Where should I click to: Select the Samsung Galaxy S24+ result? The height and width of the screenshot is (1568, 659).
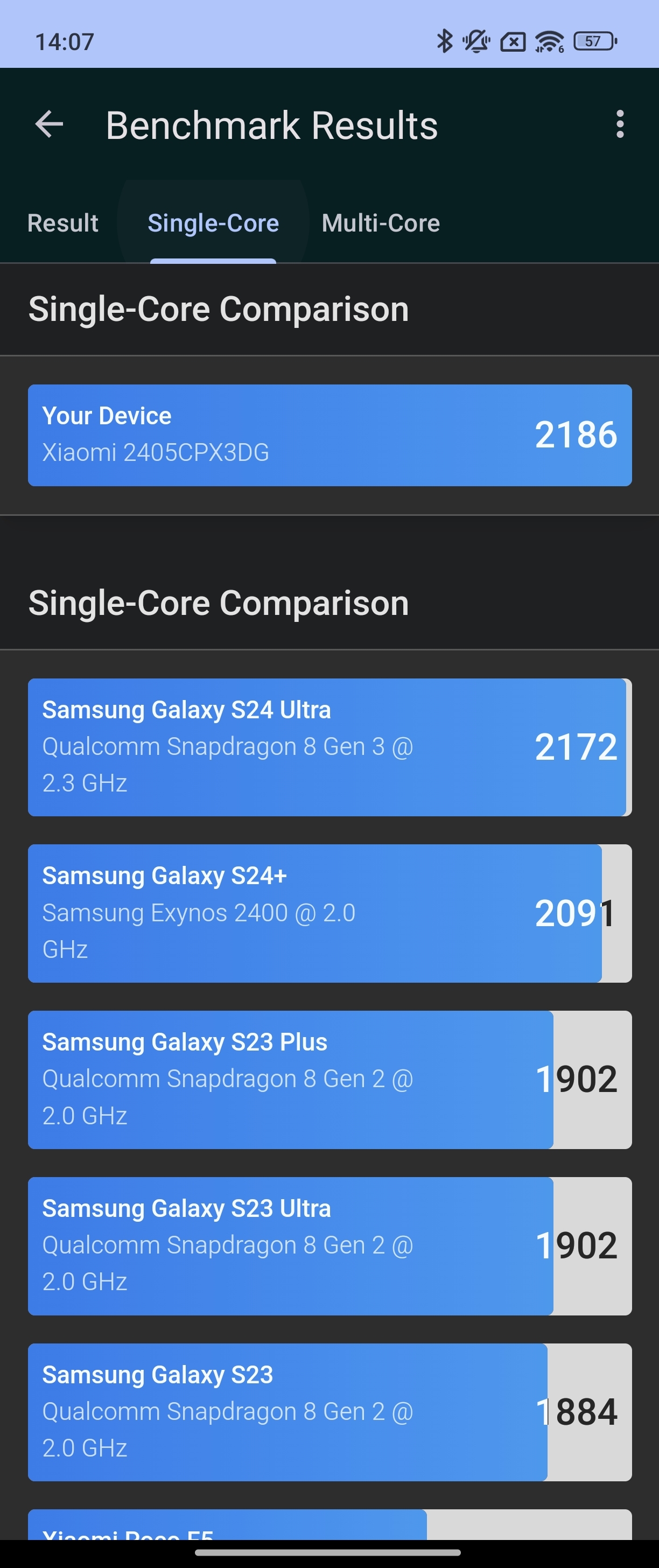[x=330, y=913]
